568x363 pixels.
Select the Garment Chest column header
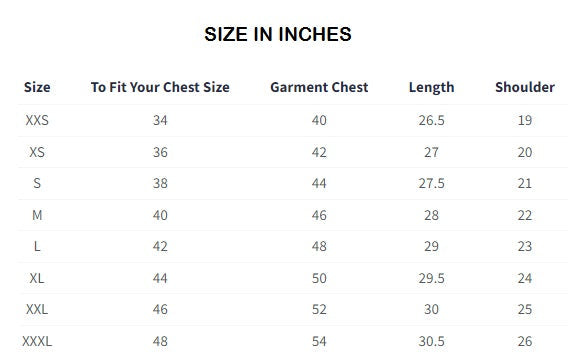tap(319, 87)
